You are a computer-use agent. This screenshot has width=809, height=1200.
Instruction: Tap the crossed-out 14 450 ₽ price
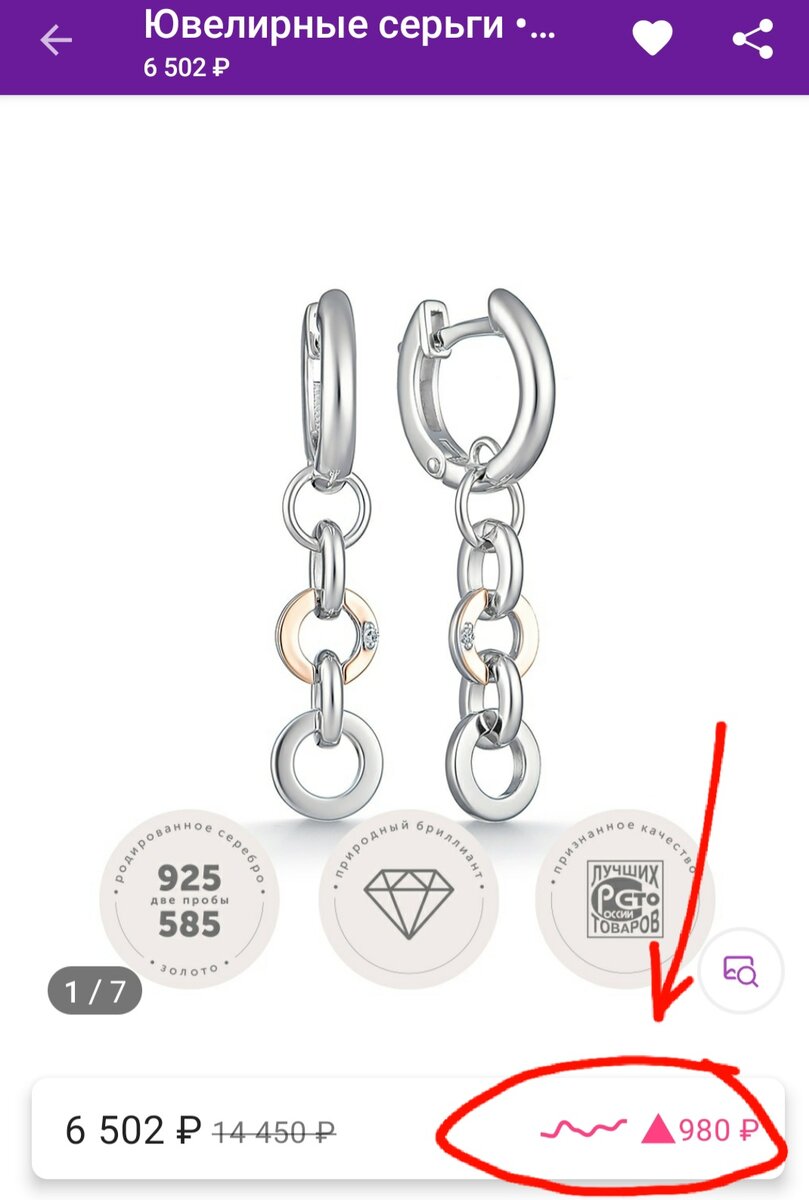coord(274,1133)
